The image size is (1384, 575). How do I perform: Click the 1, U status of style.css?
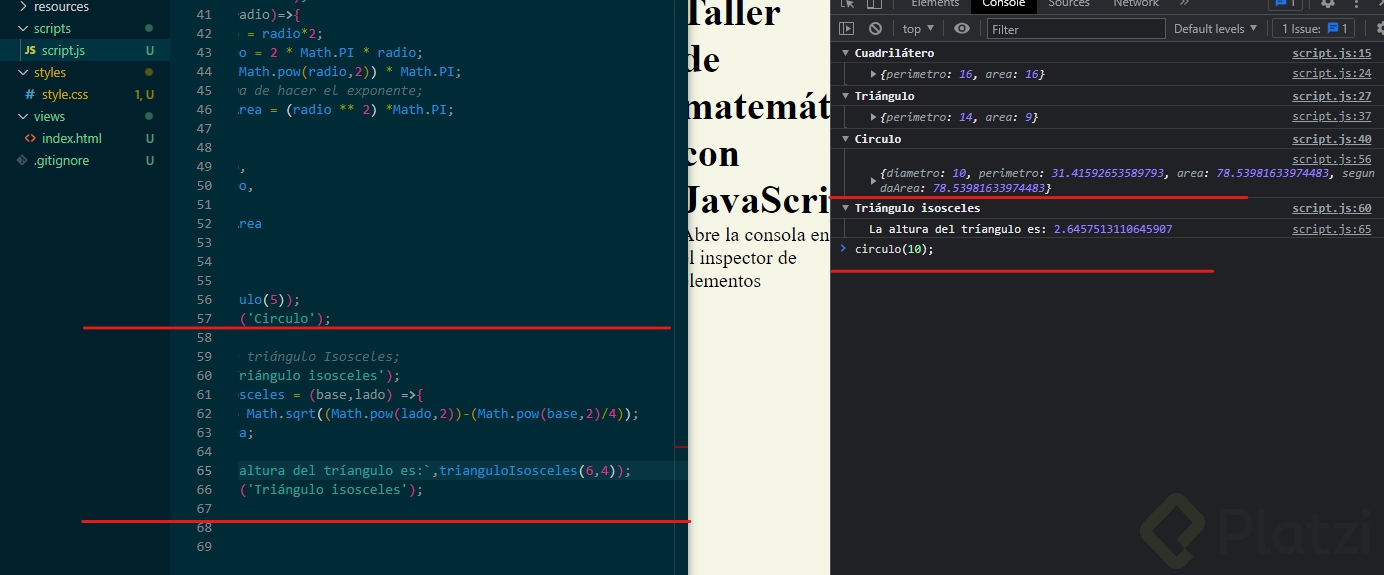145,94
